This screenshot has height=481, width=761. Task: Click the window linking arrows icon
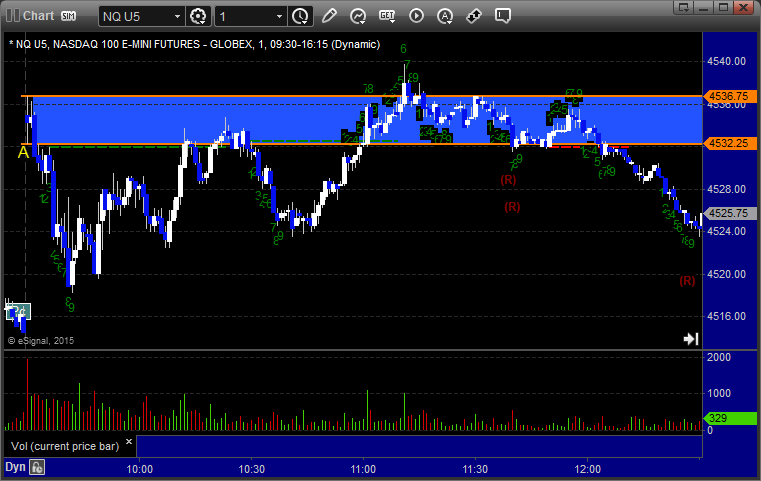click(474, 16)
